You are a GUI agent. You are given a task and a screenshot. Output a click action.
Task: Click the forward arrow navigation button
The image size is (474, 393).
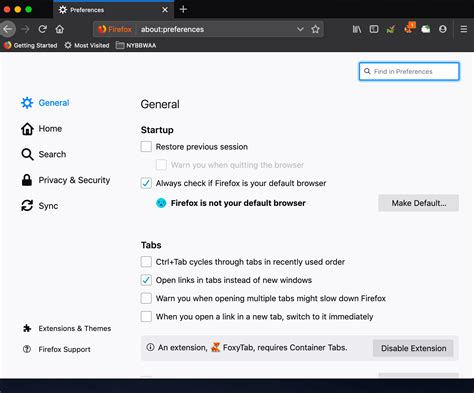[25, 29]
